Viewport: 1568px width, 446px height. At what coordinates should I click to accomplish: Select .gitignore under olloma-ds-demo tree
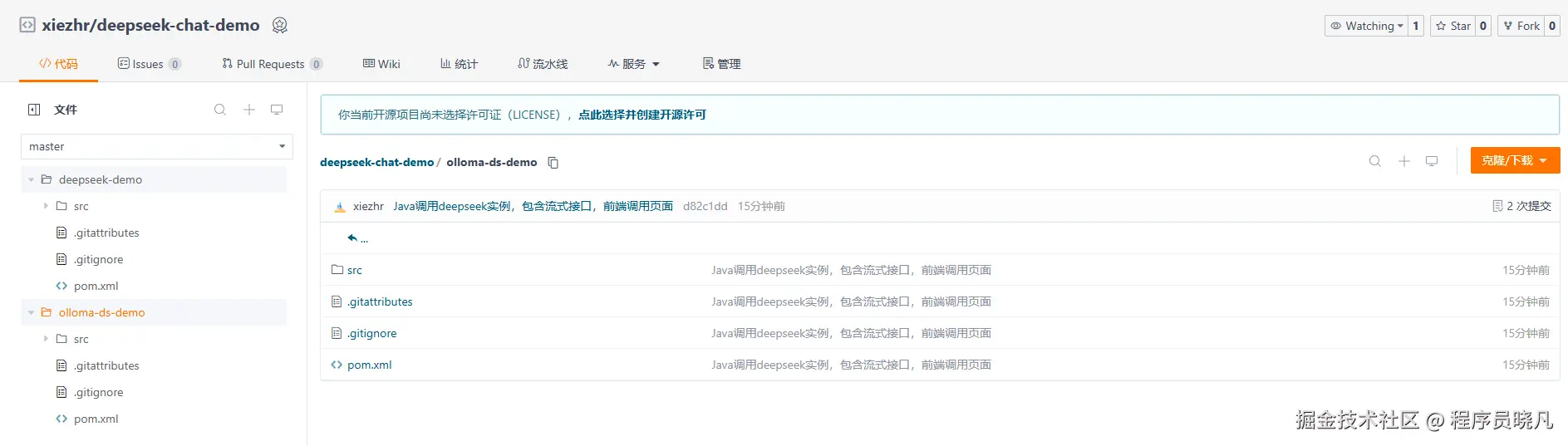click(98, 392)
